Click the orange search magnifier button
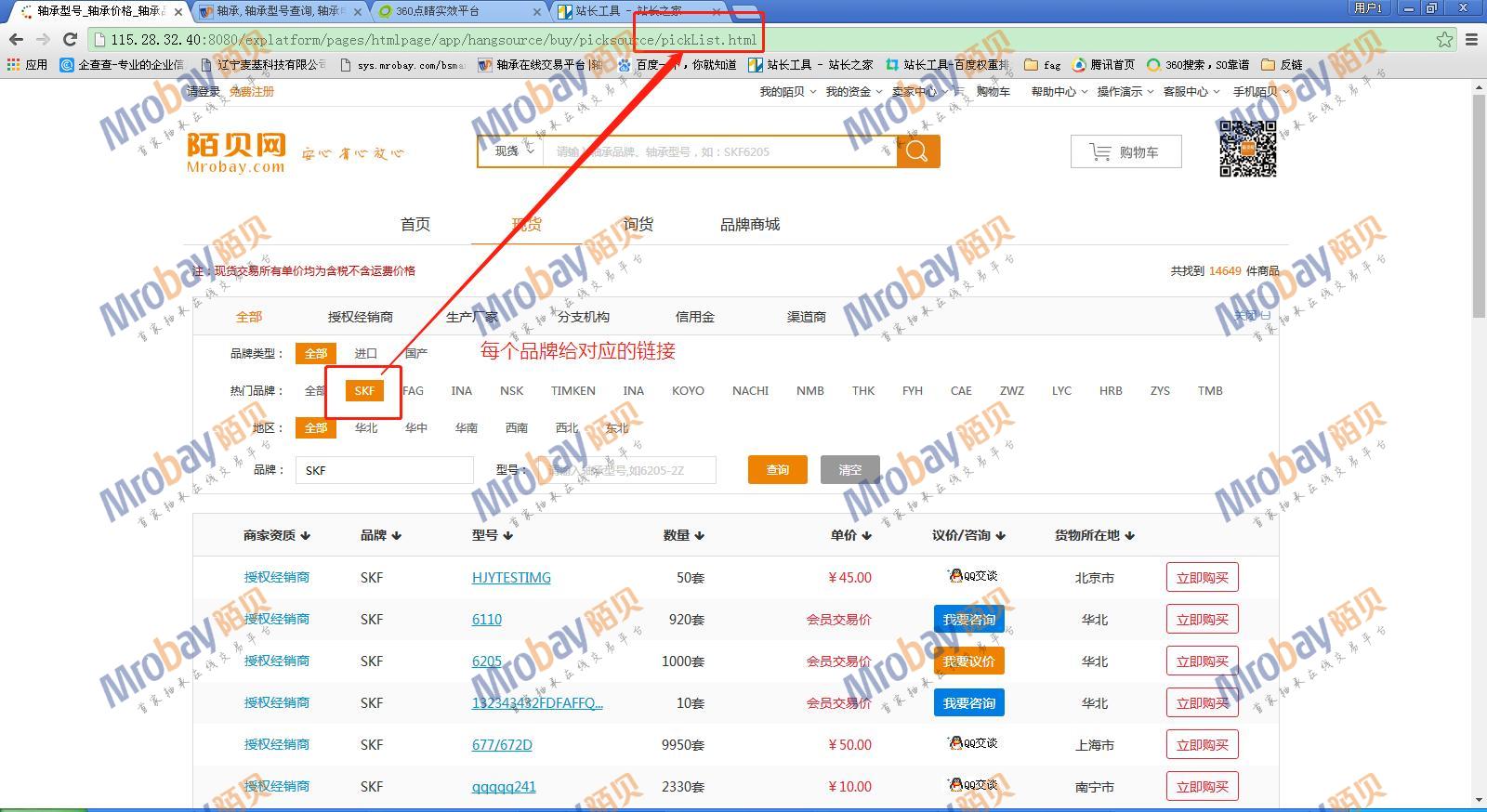1487x812 pixels. pyautogui.click(x=917, y=151)
